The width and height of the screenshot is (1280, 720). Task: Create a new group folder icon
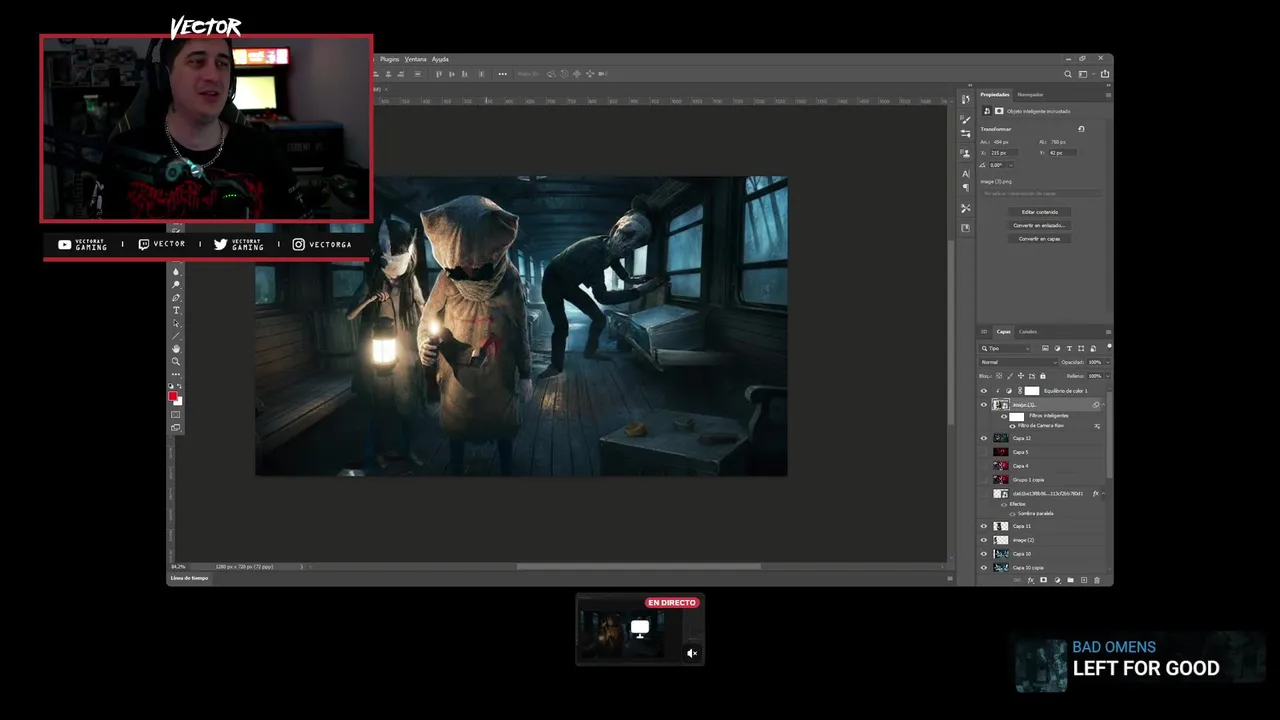click(1070, 580)
